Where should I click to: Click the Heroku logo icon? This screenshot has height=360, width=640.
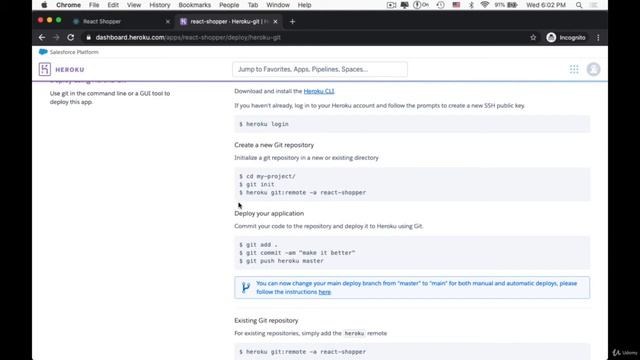[45, 69]
